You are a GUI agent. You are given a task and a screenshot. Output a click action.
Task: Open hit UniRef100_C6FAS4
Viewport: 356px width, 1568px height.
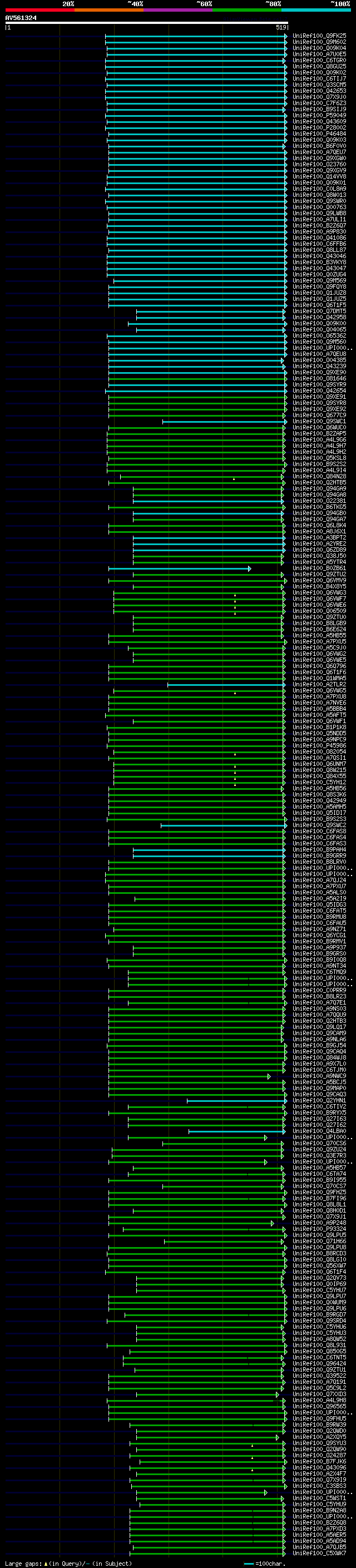pos(319,838)
